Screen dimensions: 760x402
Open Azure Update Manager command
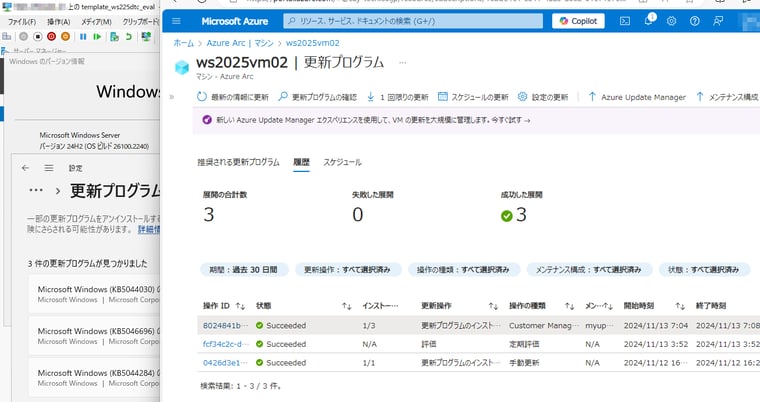point(637,97)
